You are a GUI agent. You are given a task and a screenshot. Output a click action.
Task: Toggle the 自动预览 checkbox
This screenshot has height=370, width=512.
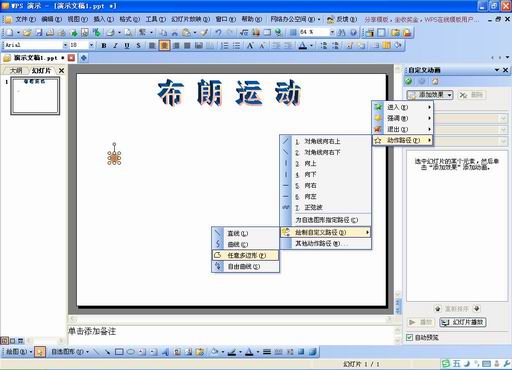tap(409, 337)
